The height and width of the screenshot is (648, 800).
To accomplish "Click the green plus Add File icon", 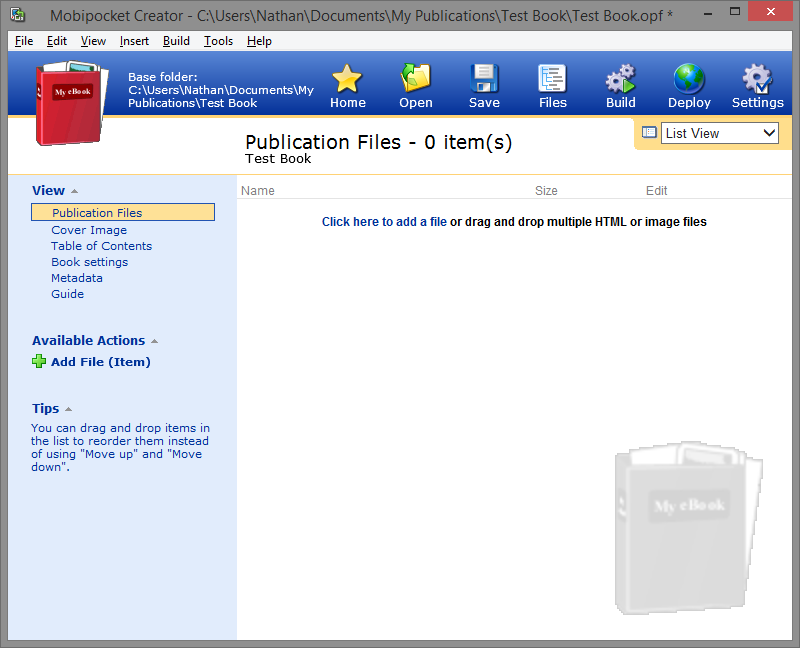I will click(x=39, y=362).
